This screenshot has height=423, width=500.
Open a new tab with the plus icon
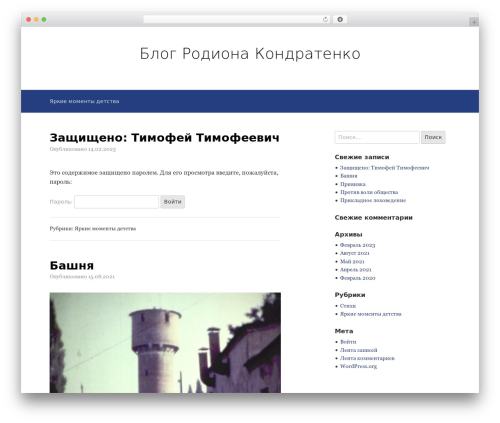[474, 22]
